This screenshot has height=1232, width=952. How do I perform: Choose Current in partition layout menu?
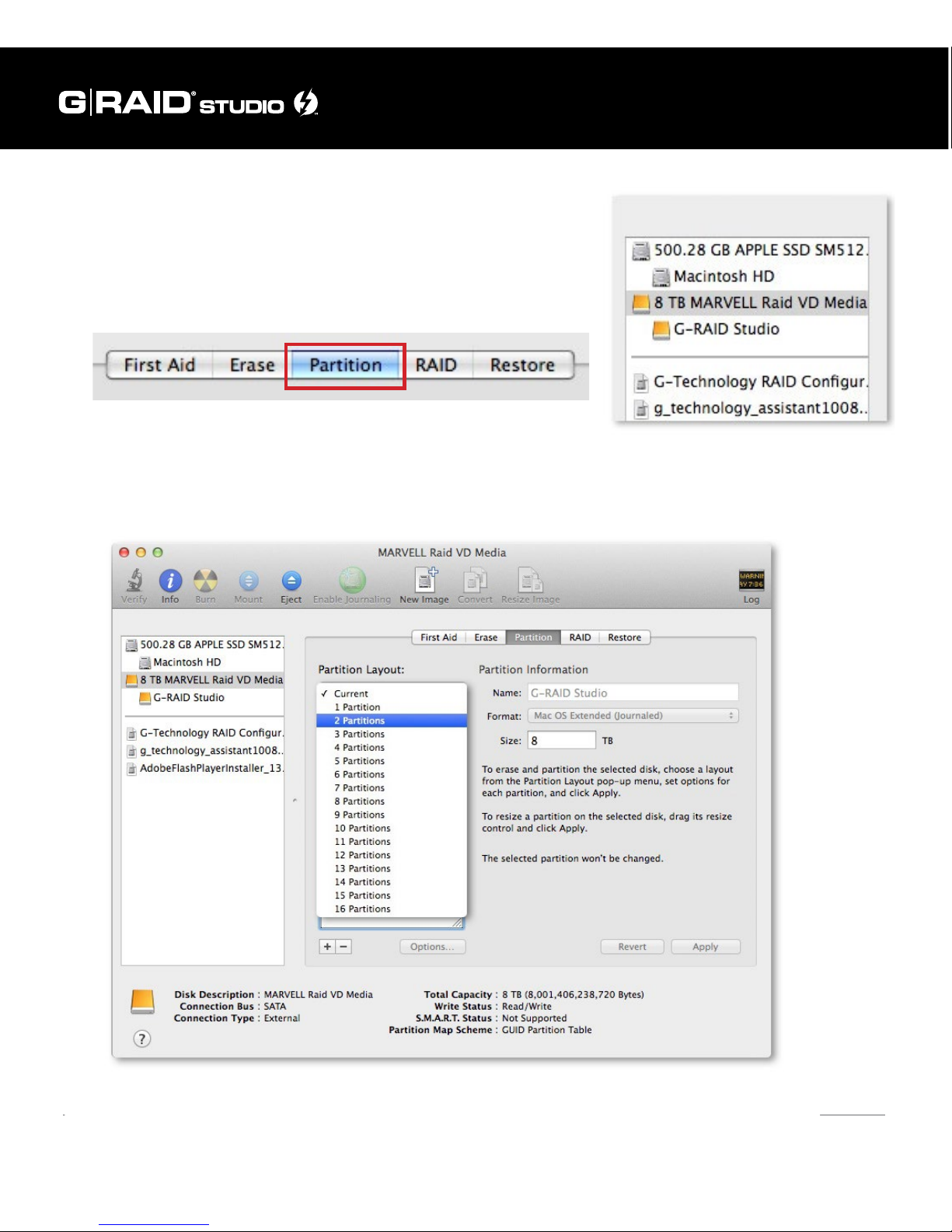[x=392, y=693]
